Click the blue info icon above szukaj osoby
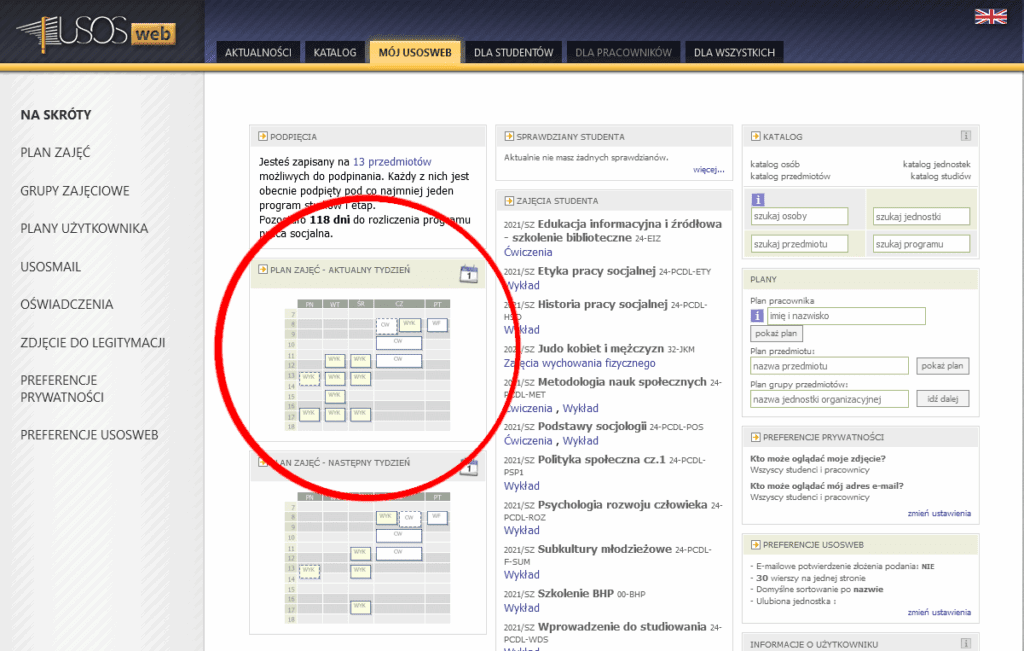Screen dimensions: 1024x651 click(x=758, y=199)
